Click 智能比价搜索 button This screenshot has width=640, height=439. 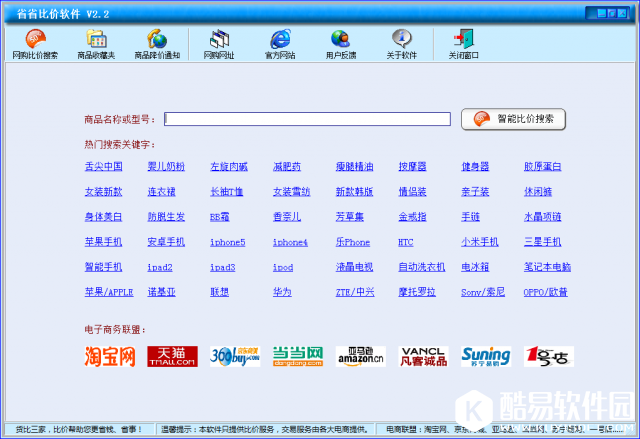point(513,119)
